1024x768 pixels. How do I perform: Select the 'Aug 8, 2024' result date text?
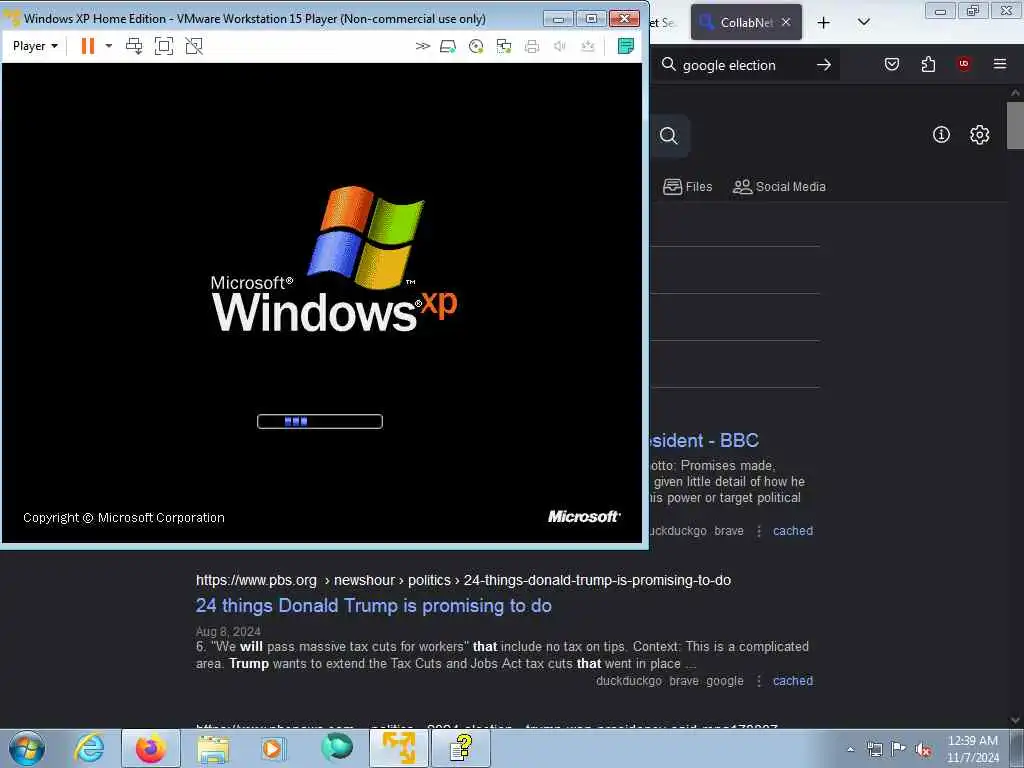click(228, 632)
